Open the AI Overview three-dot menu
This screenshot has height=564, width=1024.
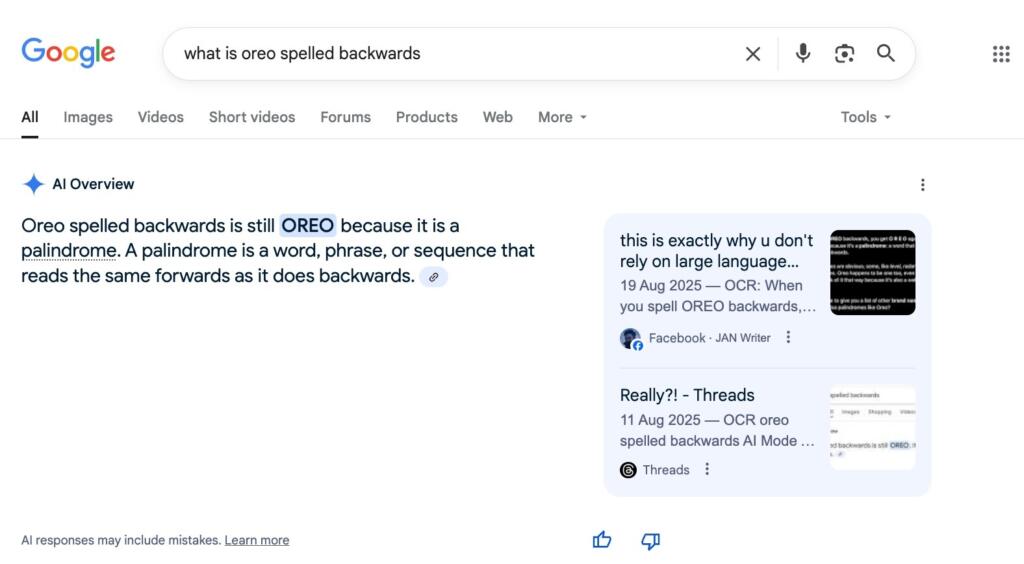click(x=922, y=184)
